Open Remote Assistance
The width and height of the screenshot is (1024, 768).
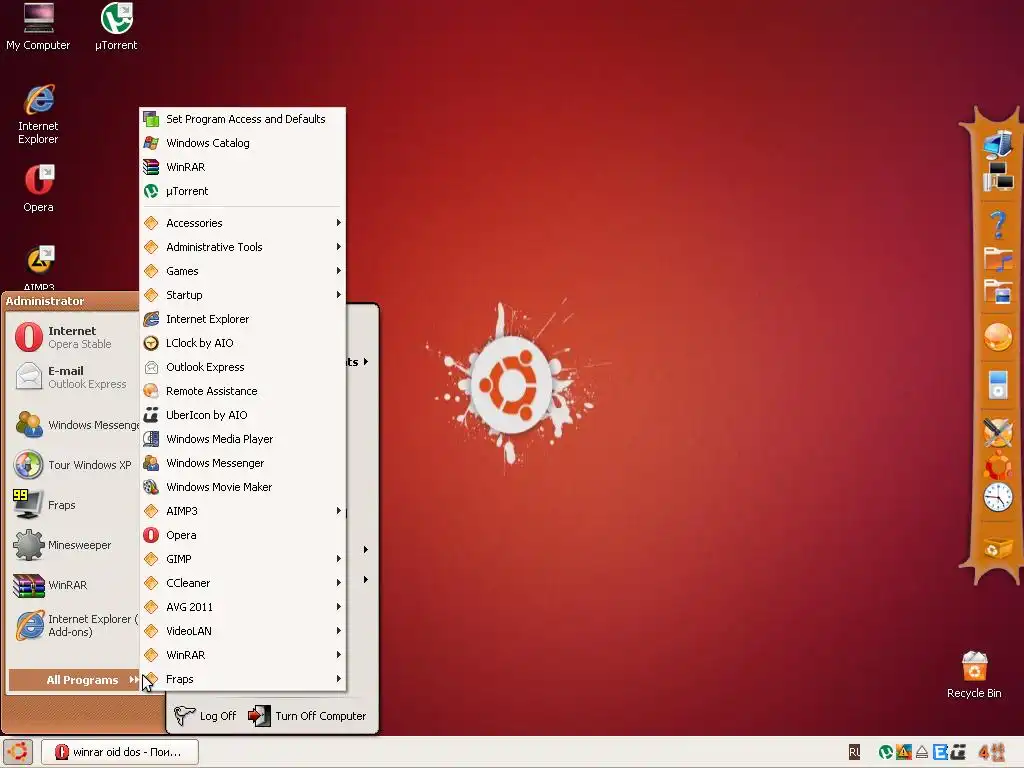[242, 391]
